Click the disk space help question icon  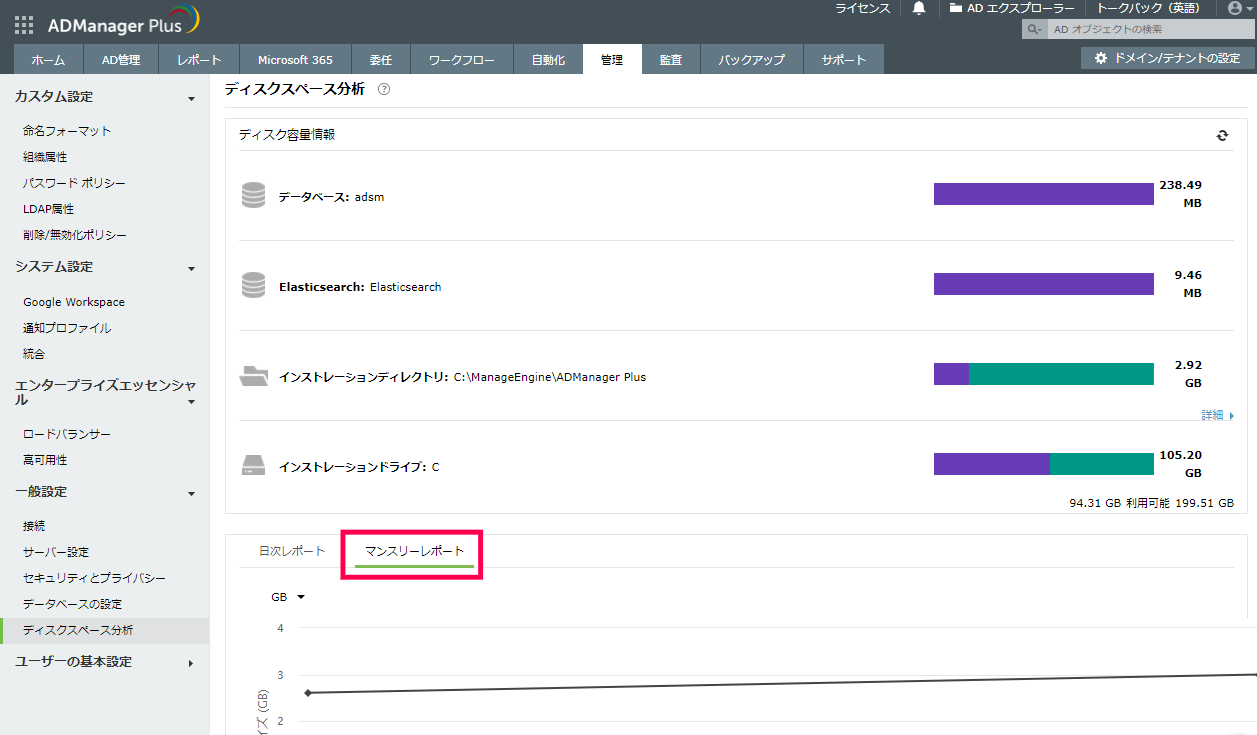tap(384, 89)
